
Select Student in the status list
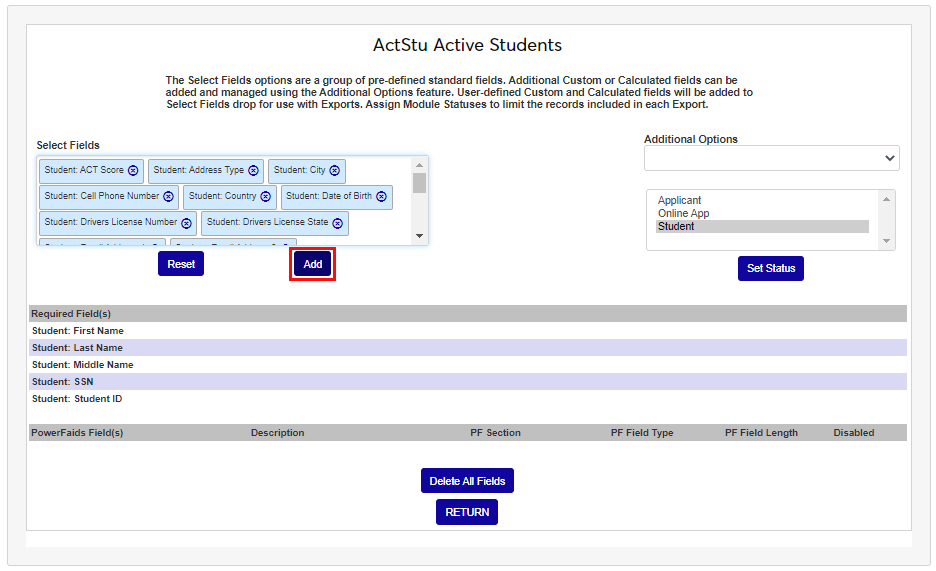(676, 227)
